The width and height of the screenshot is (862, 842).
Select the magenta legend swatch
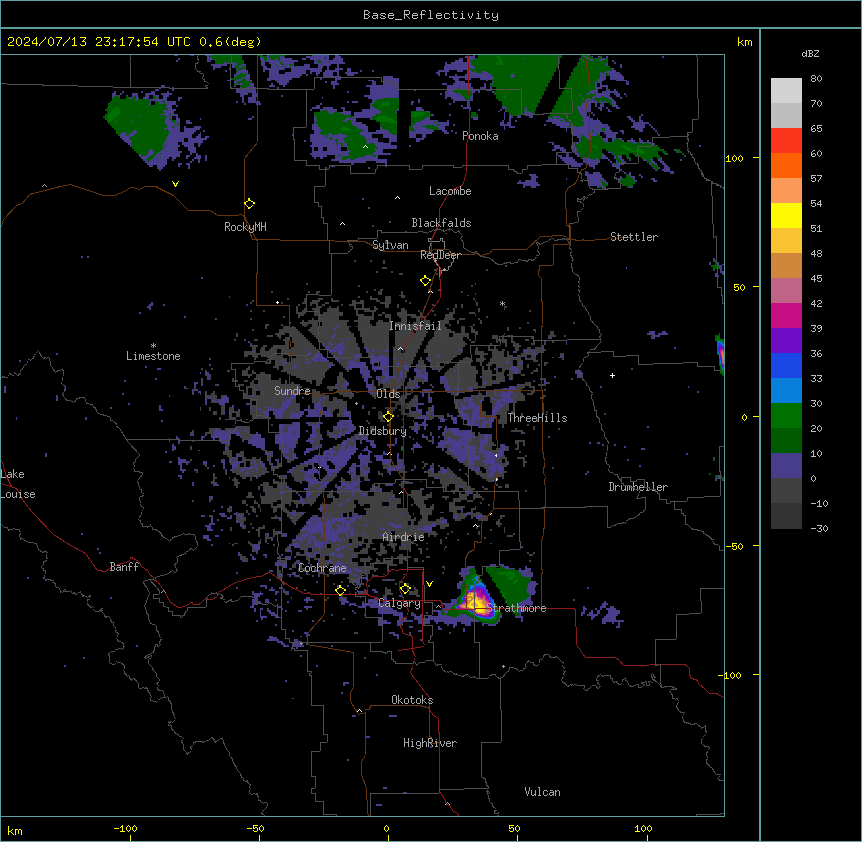(786, 315)
